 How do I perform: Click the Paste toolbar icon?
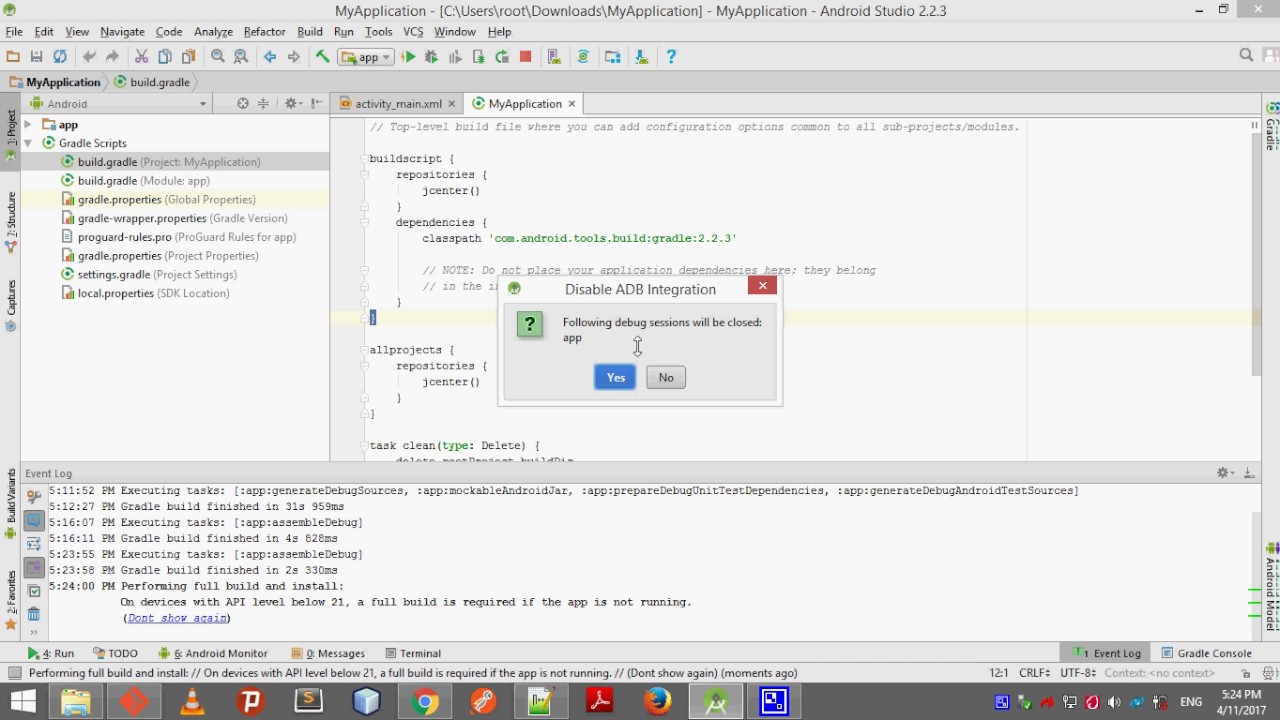tap(188, 57)
